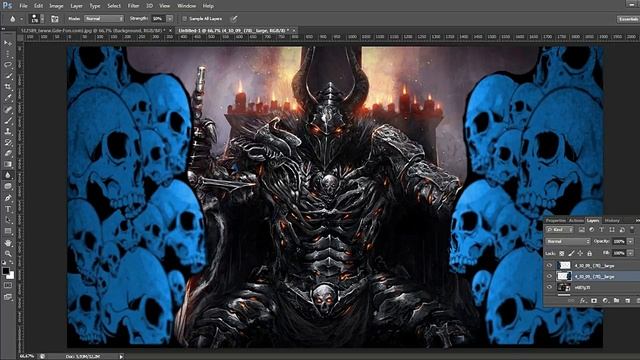Select the Zoom tool
Viewport: 640px width, 360px height.
pos(8,254)
